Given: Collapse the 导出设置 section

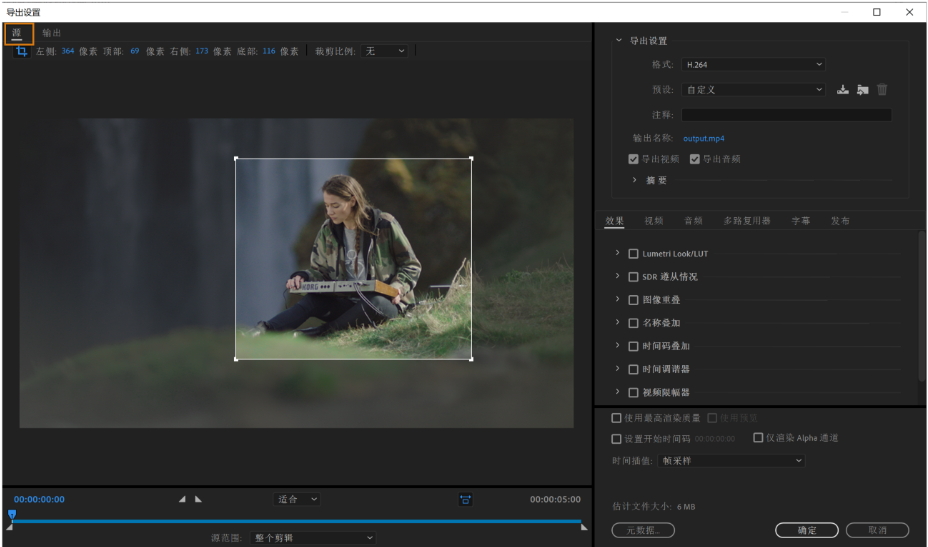Looking at the screenshot, I should click(x=618, y=40).
